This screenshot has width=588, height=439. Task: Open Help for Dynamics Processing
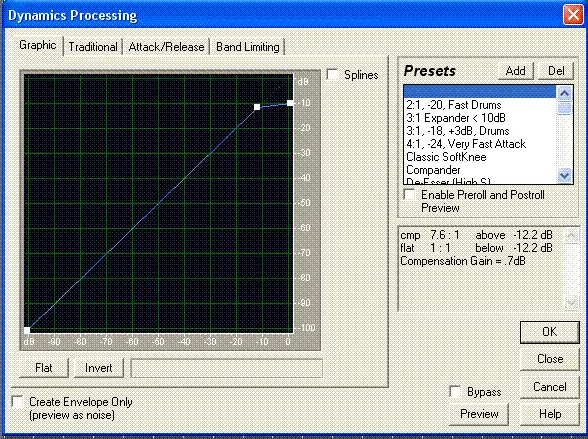(550, 414)
